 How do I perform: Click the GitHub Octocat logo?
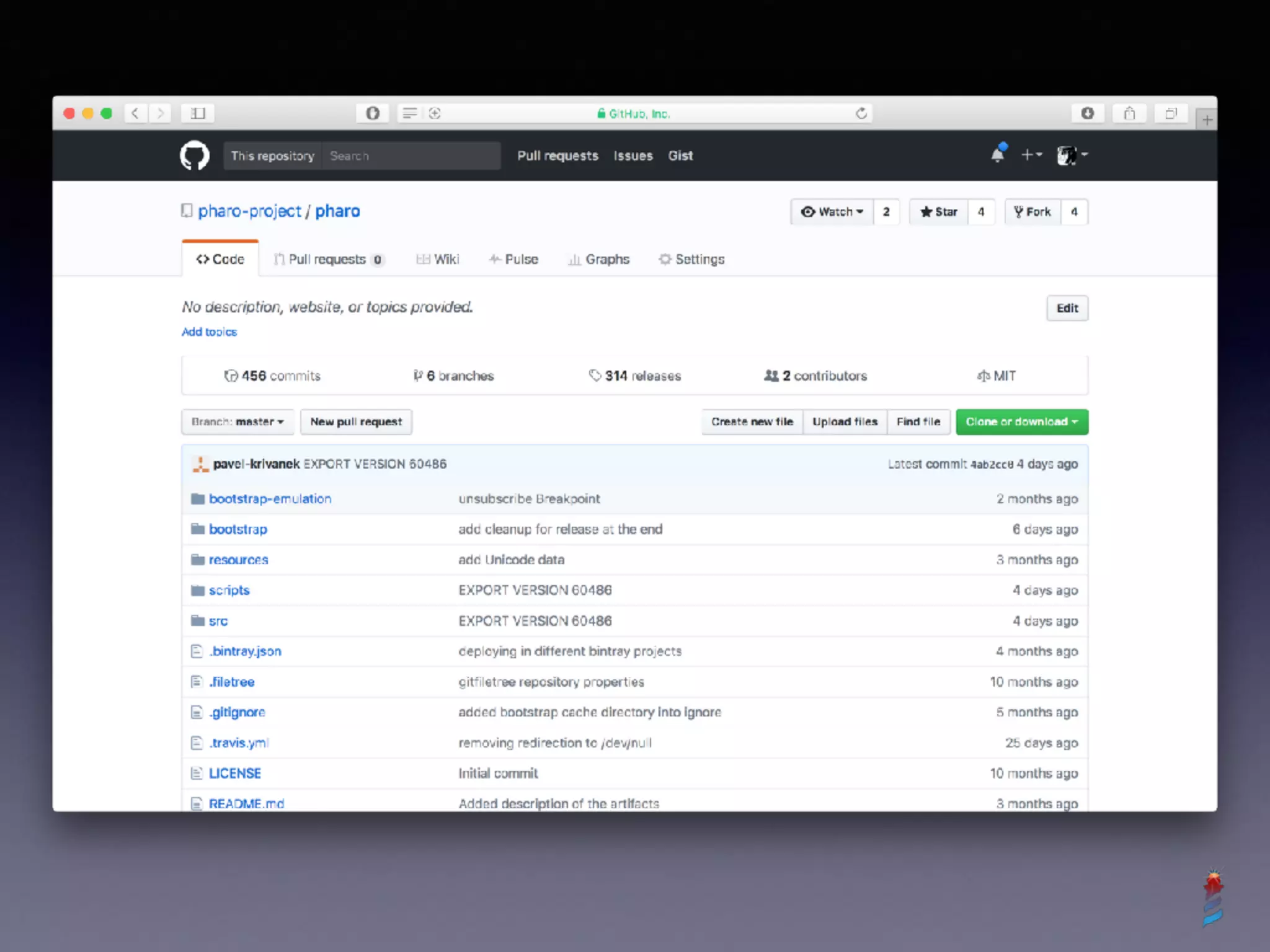pyautogui.click(x=194, y=155)
